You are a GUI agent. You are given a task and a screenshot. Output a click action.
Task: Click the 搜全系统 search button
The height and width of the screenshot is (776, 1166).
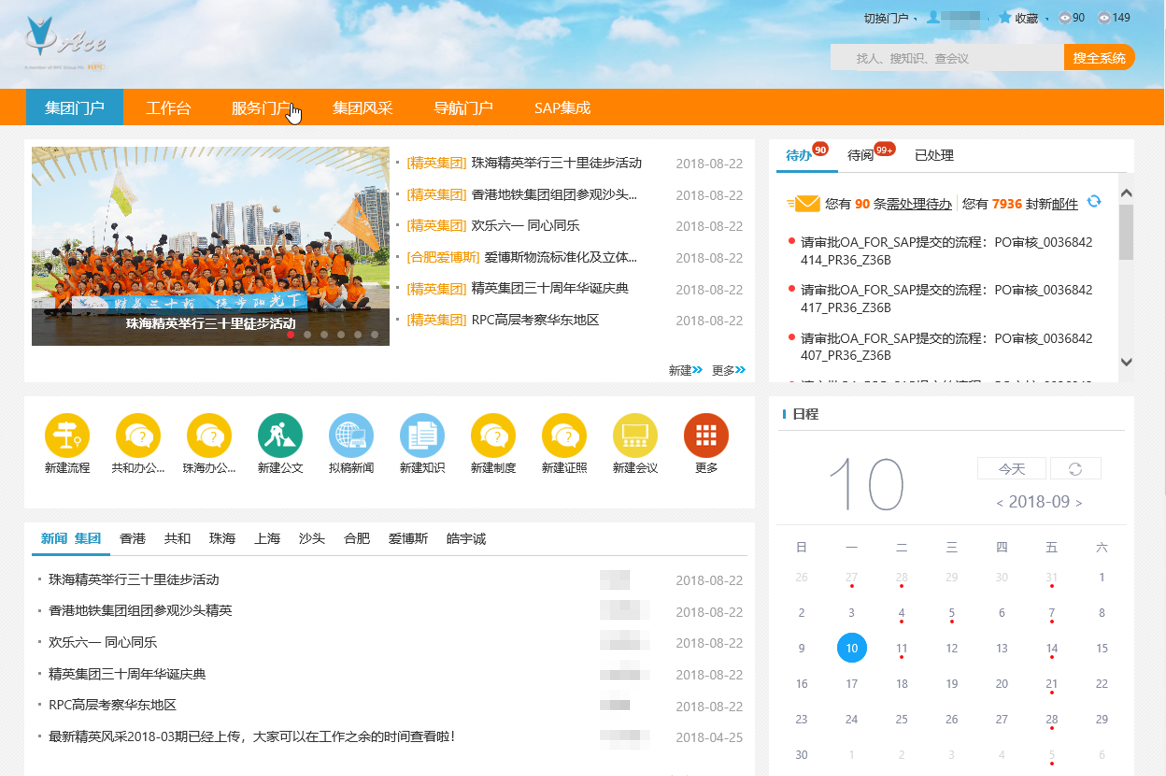(x=1099, y=58)
